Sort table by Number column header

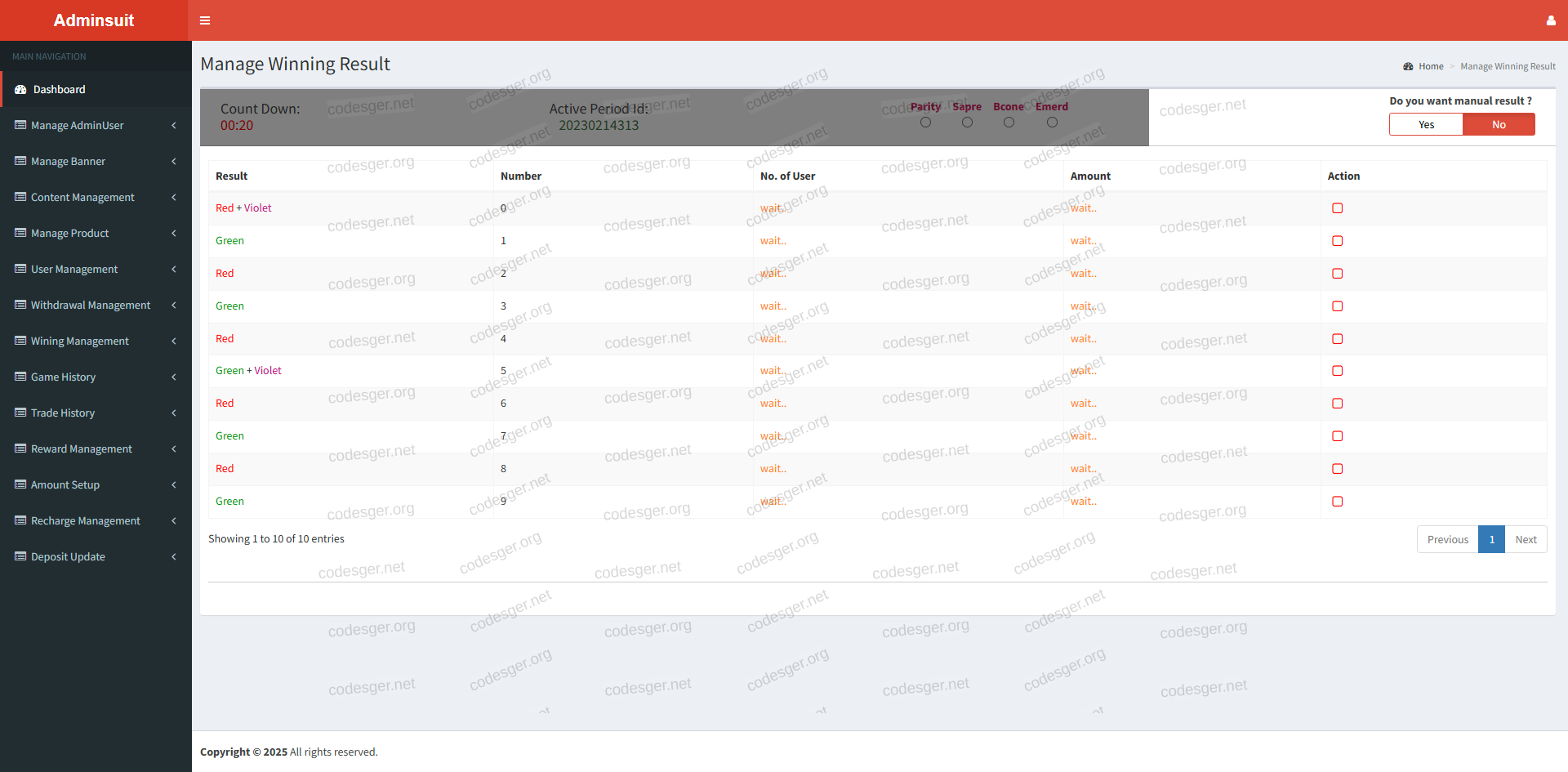pos(521,176)
